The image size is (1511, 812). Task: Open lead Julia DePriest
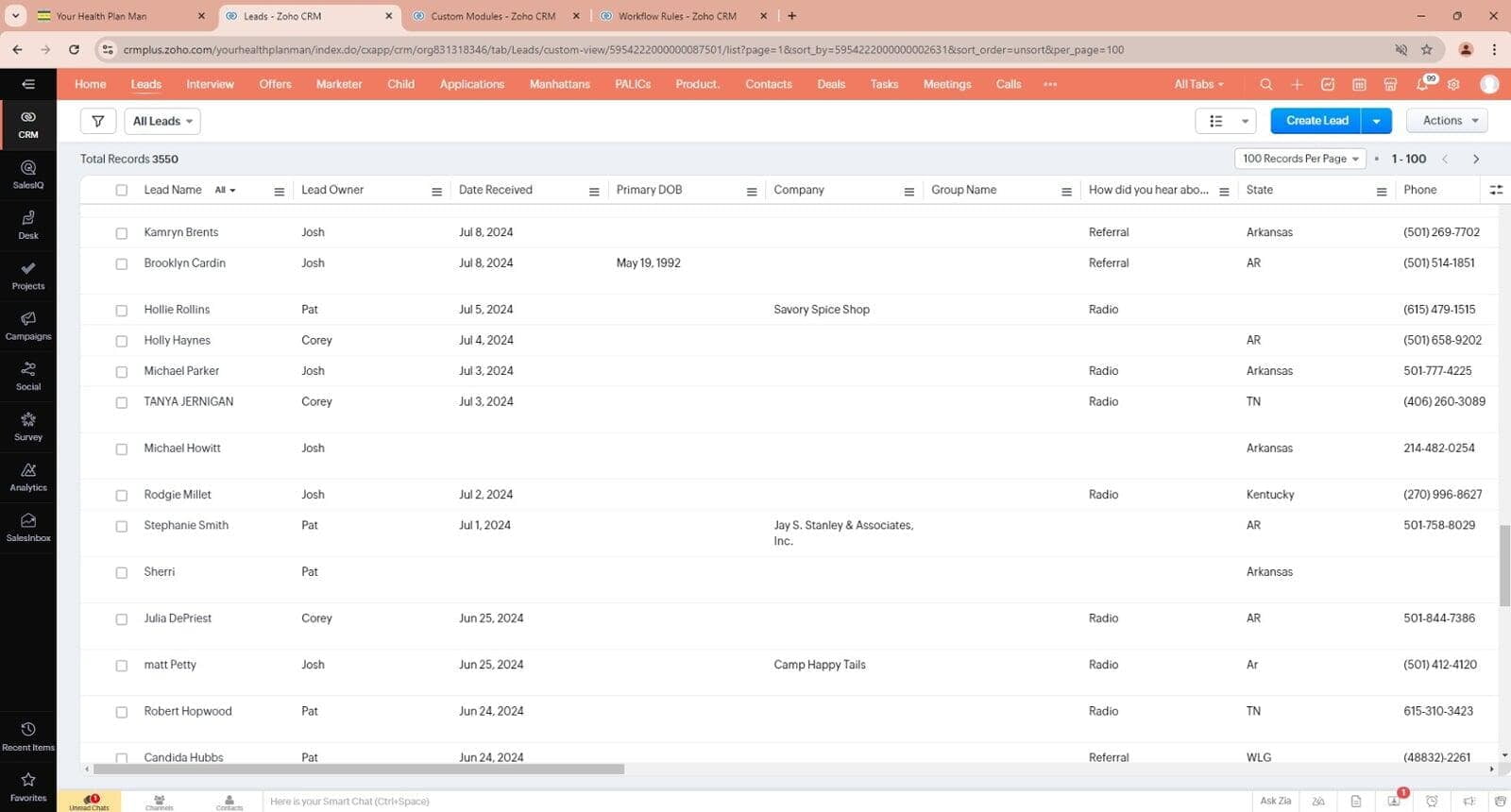(178, 618)
